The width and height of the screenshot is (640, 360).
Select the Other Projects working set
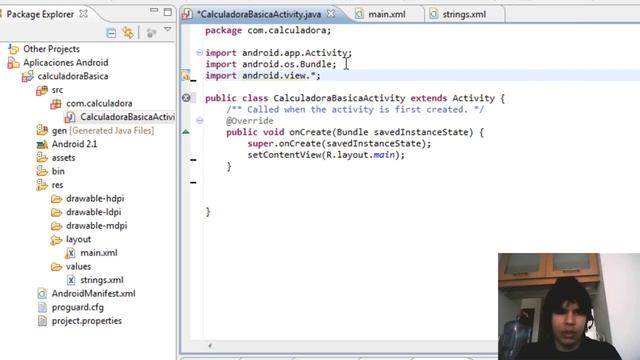pyautogui.click(x=51, y=49)
